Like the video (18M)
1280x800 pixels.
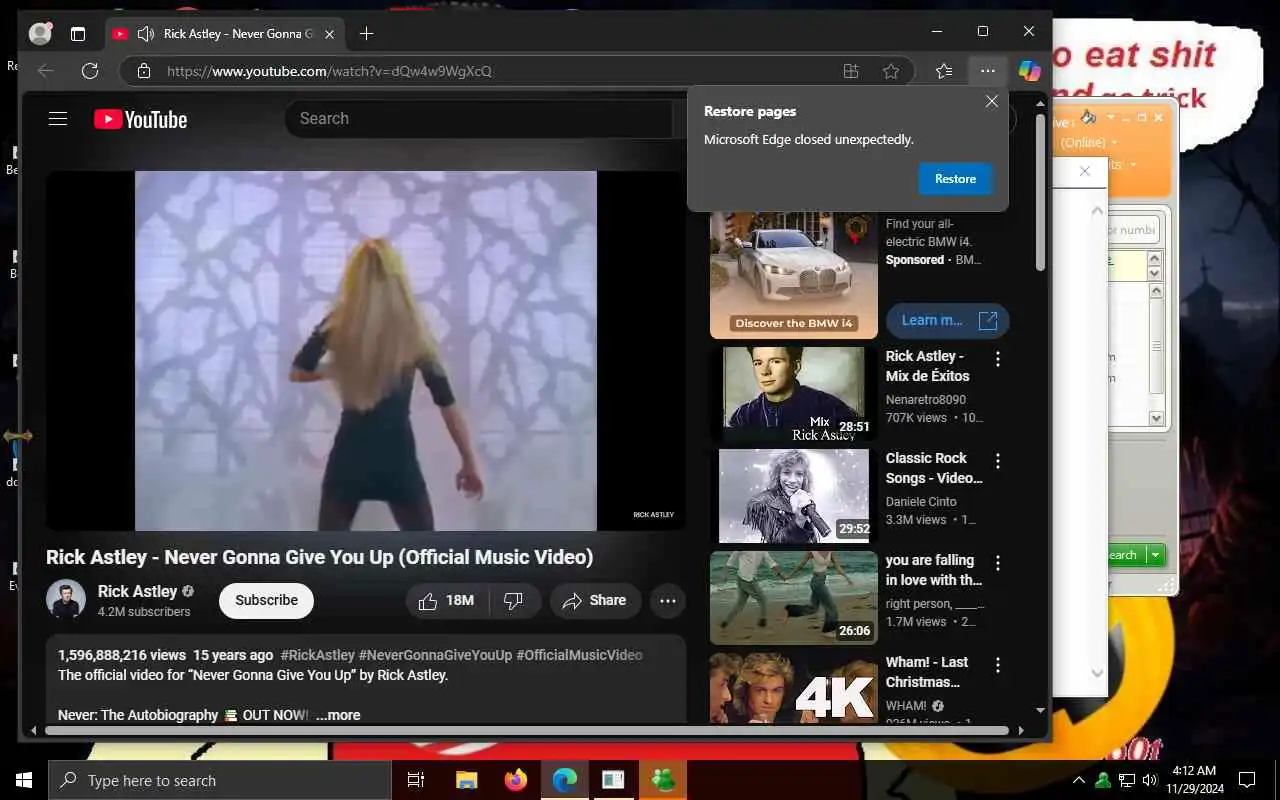(x=446, y=601)
